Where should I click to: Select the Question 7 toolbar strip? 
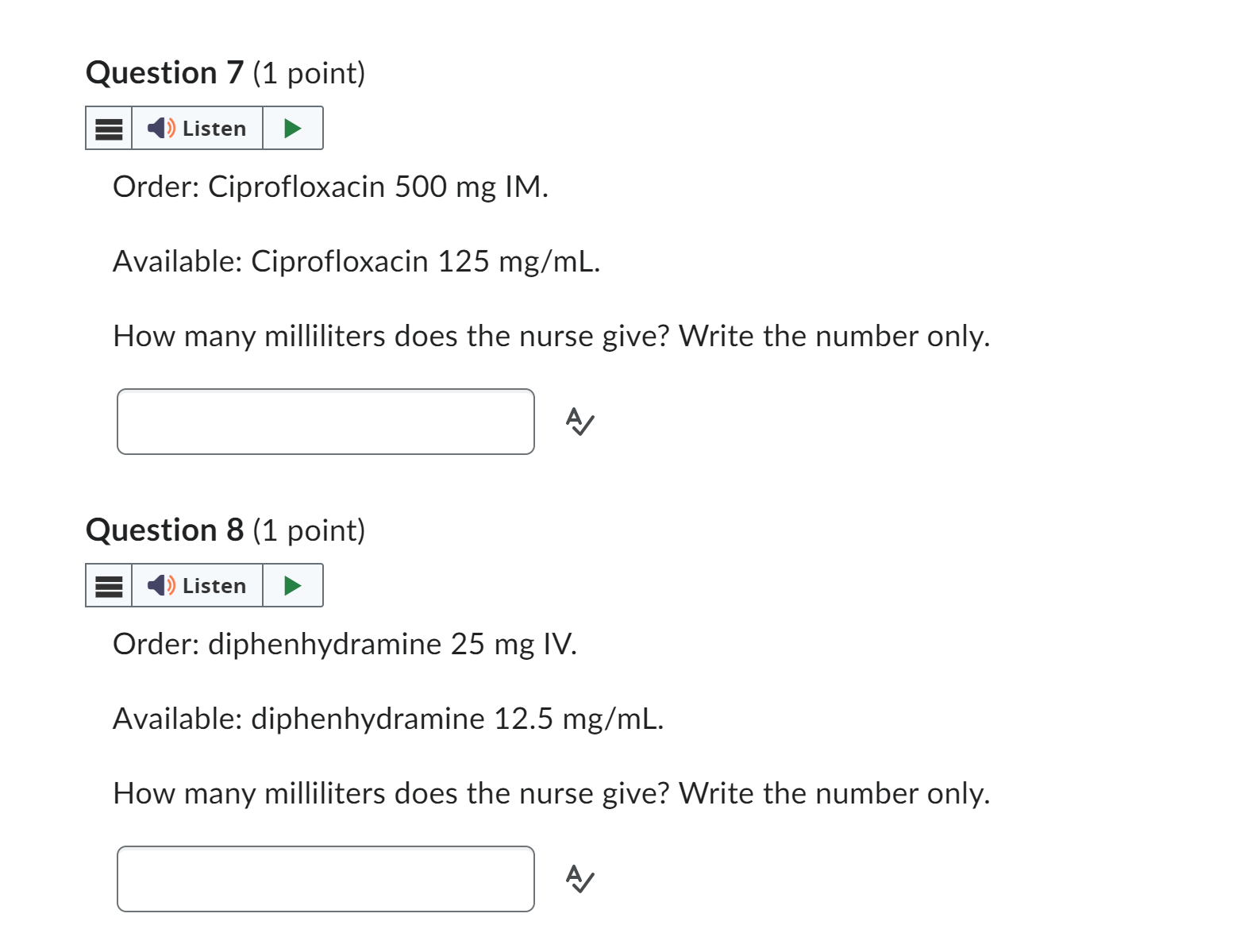204,128
